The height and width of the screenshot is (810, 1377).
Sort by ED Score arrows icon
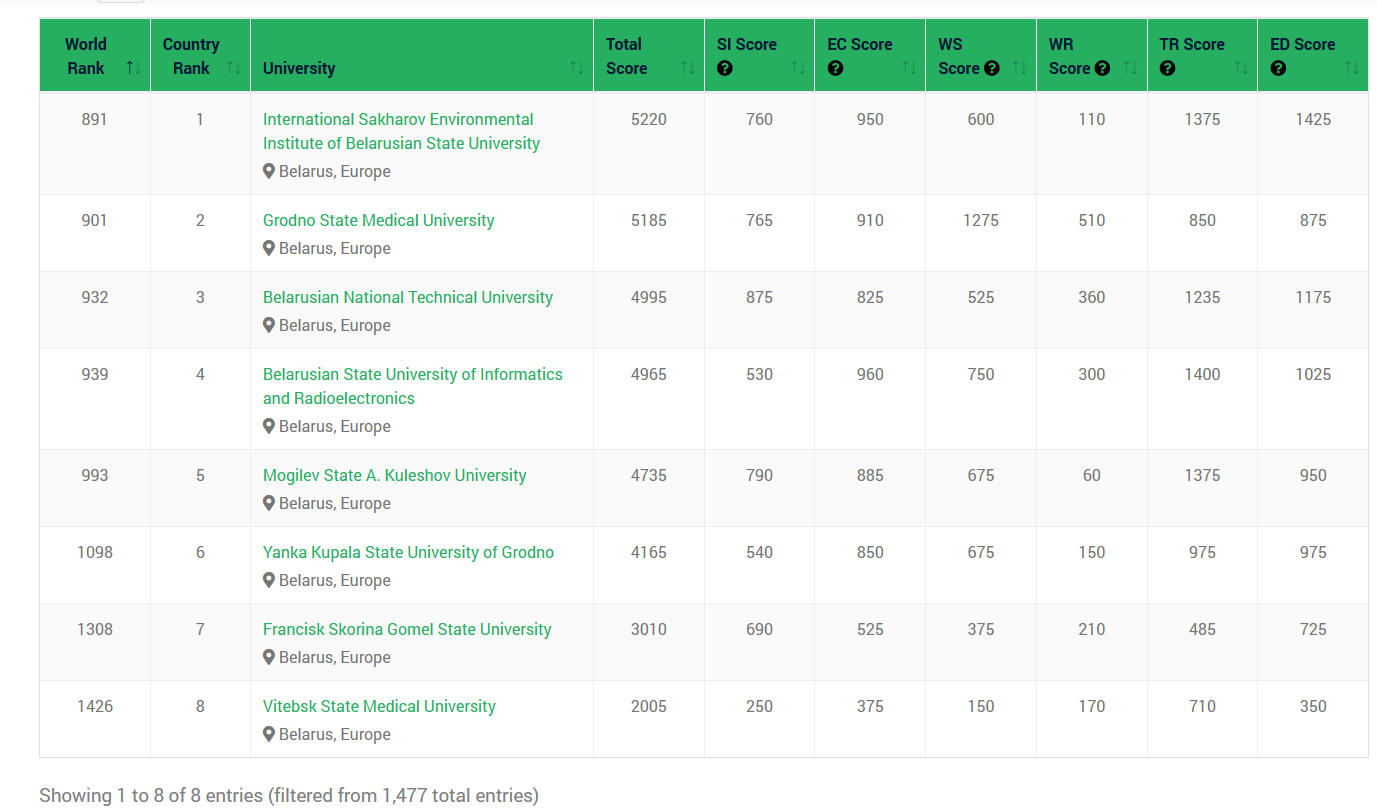click(1352, 68)
